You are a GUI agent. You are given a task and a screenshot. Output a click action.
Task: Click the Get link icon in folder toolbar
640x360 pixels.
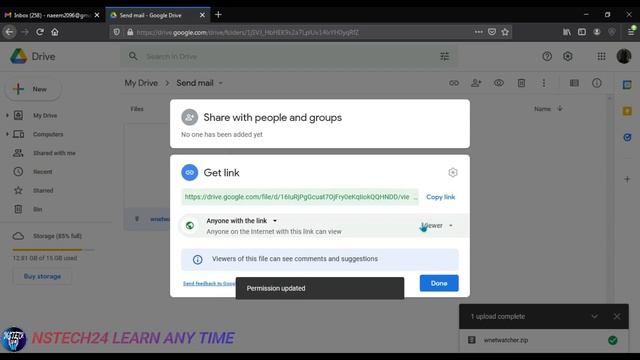454,83
